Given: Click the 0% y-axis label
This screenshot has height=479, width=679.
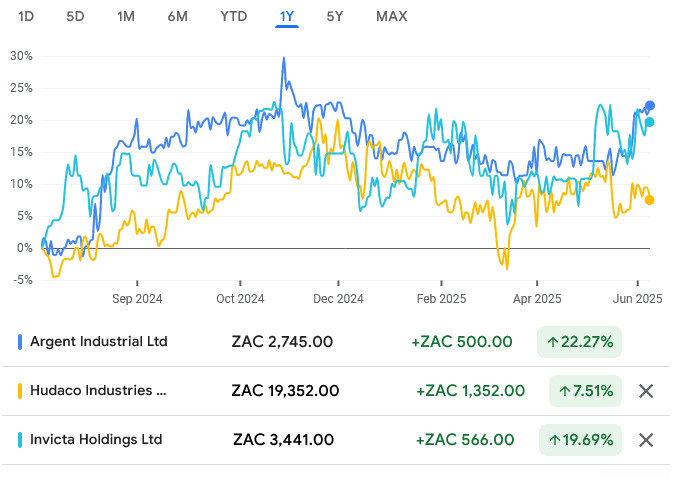Looking at the screenshot, I should (25, 248).
